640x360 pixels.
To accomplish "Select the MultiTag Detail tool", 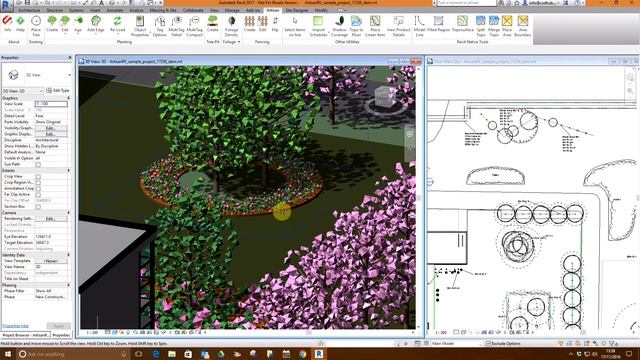I will (x=176, y=26).
